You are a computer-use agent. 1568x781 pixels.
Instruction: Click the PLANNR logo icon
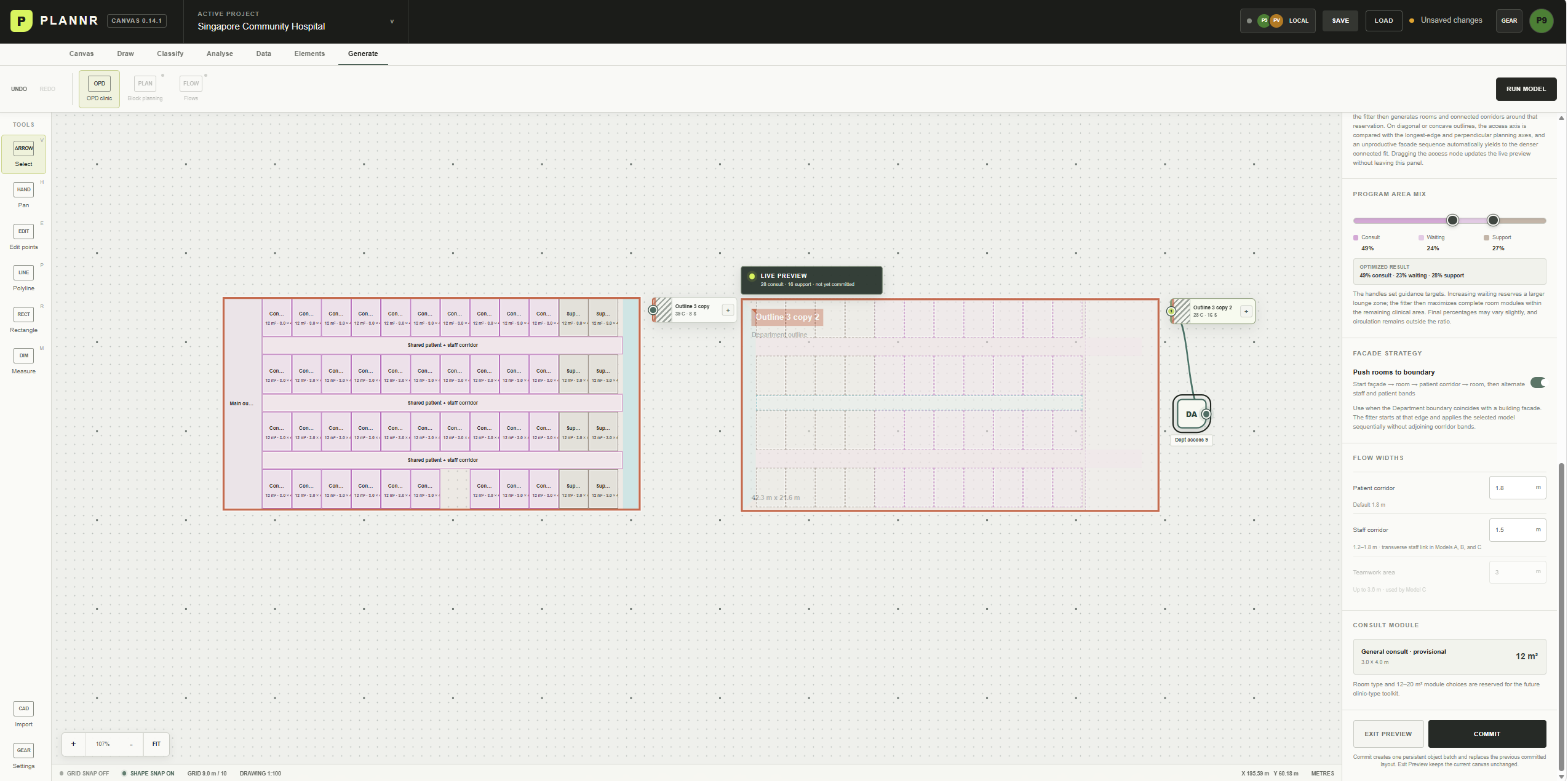(21, 21)
